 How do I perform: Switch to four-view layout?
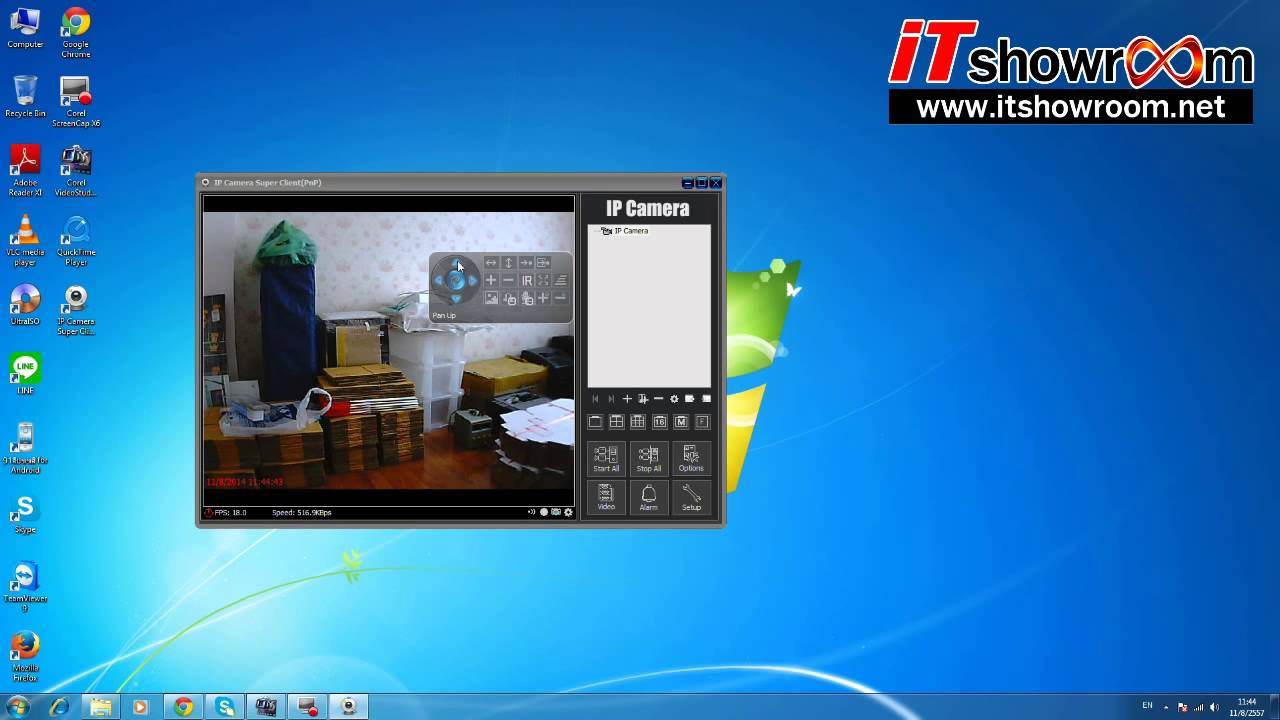coord(616,422)
